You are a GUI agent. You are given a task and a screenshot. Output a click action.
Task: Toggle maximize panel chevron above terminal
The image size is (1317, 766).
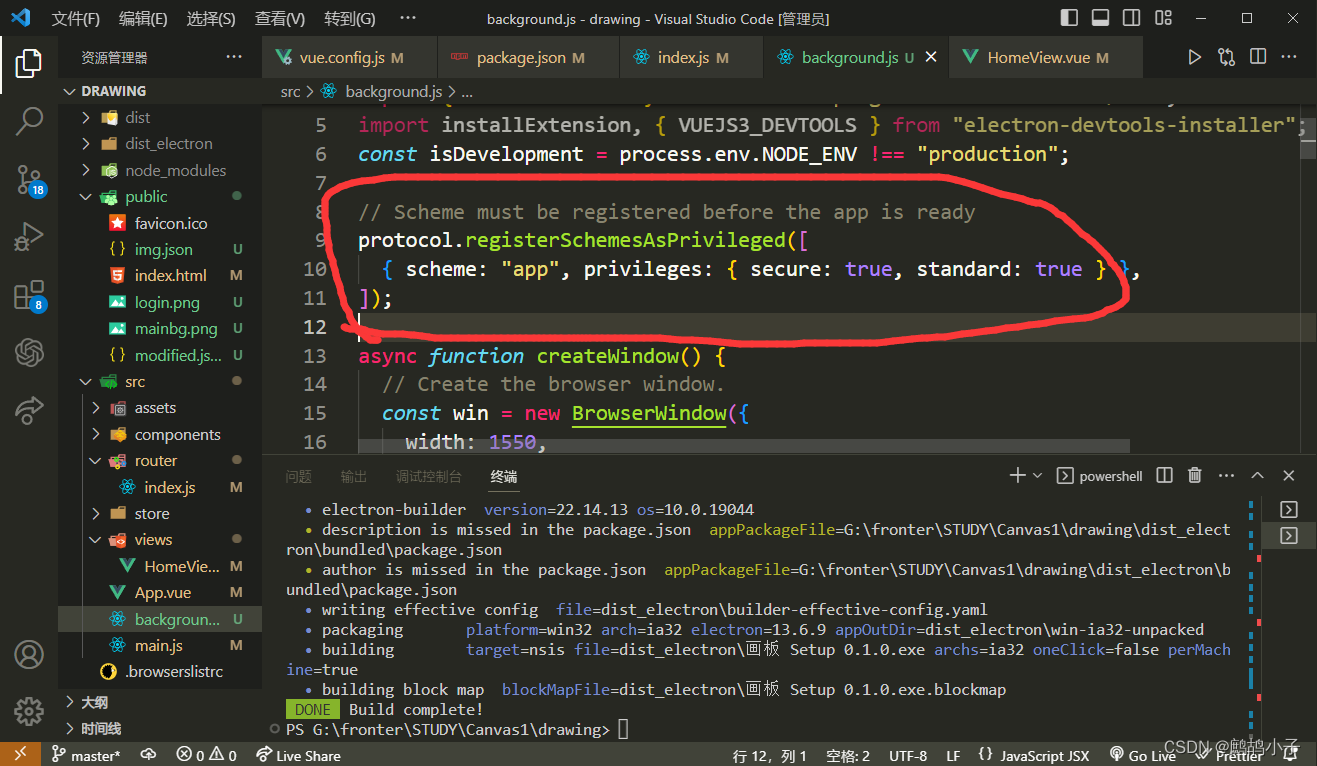click(1257, 475)
